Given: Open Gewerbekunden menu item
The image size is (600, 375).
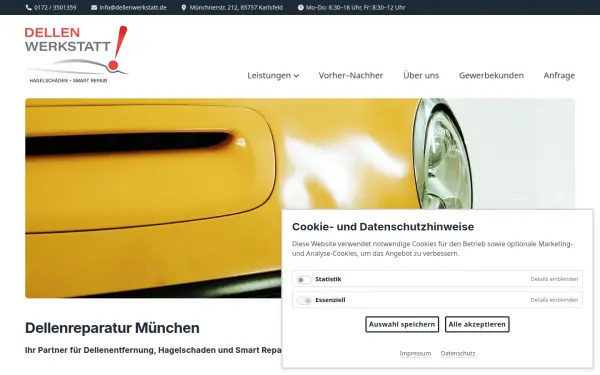Looking at the screenshot, I should coord(491,75).
